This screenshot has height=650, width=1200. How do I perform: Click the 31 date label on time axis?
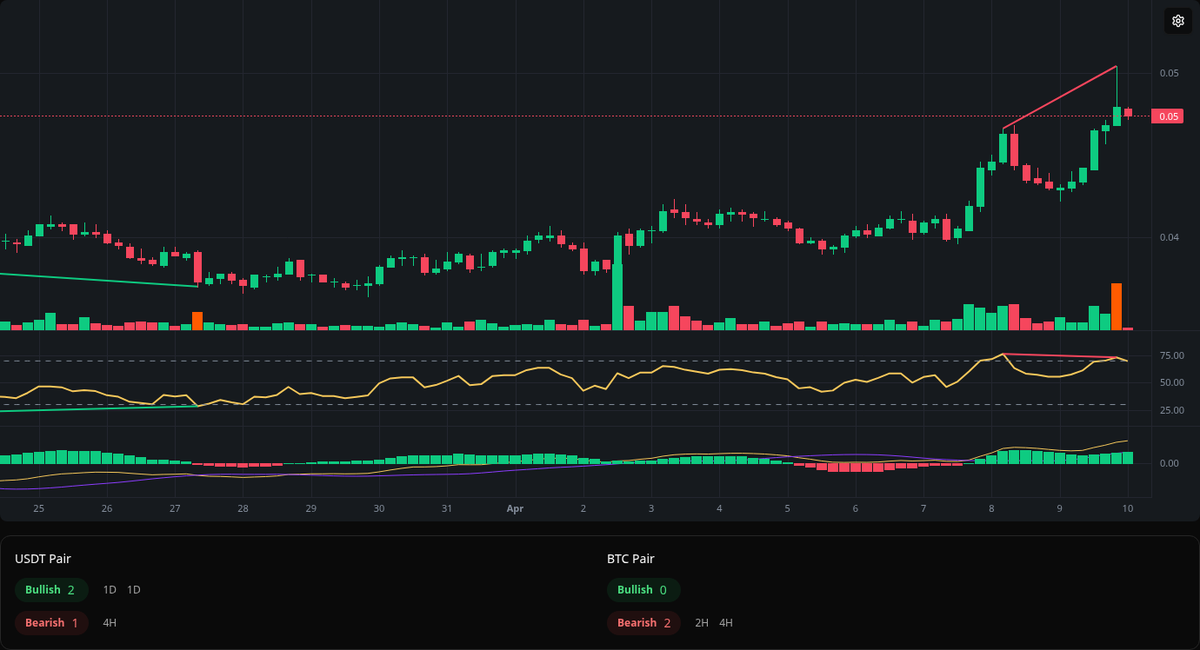point(447,509)
